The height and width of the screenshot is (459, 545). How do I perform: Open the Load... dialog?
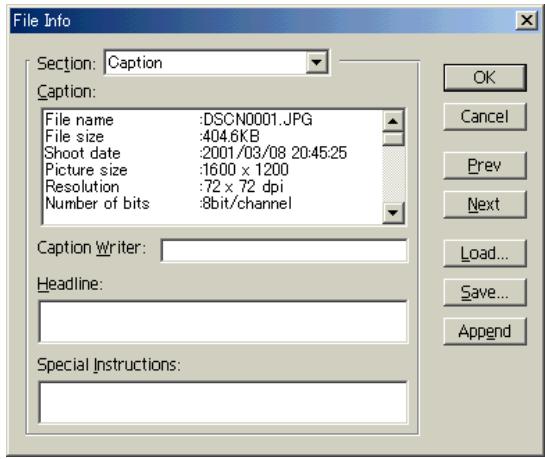pos(485,253)
